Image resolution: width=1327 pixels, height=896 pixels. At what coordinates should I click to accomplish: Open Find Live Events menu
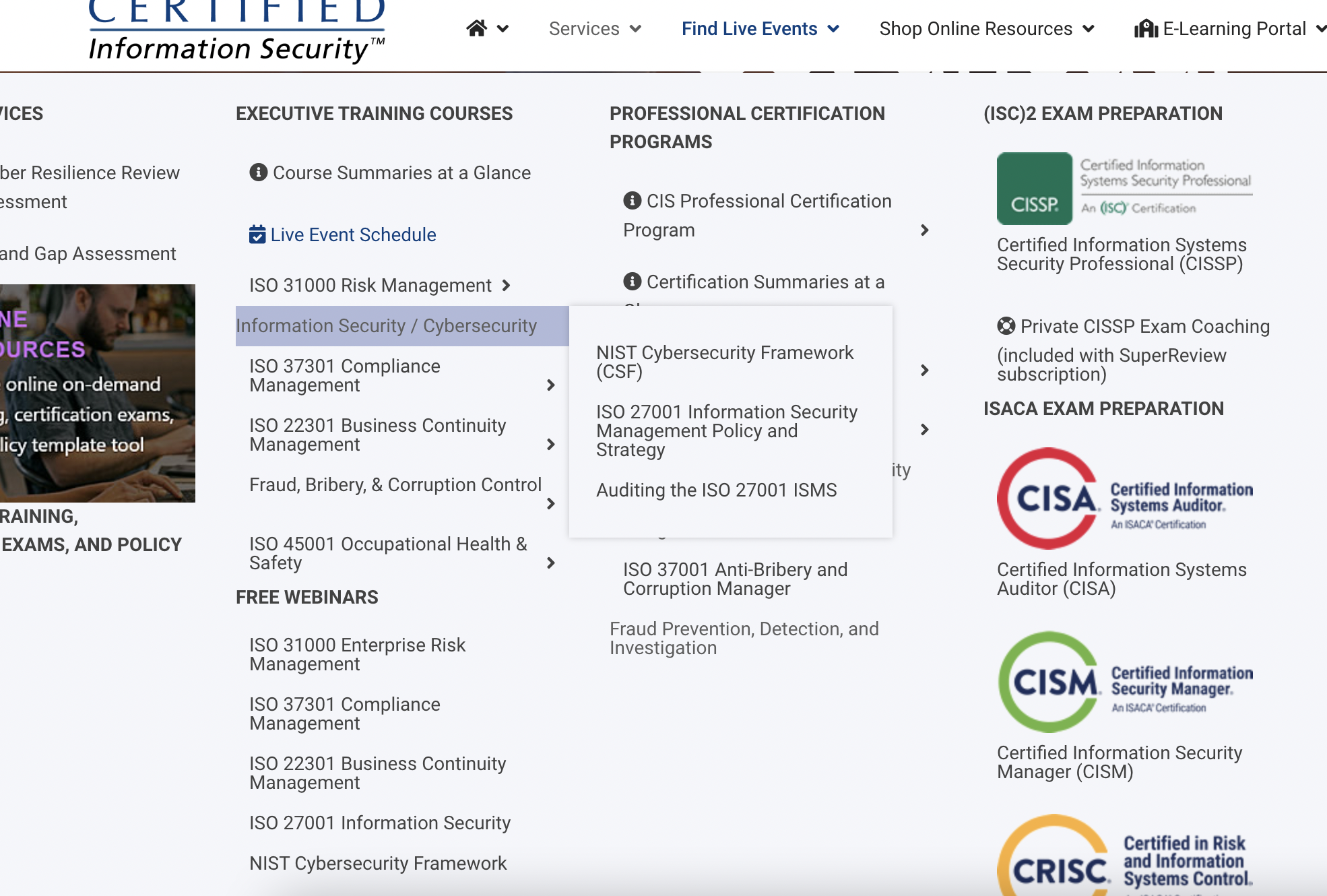click(760, 29)
